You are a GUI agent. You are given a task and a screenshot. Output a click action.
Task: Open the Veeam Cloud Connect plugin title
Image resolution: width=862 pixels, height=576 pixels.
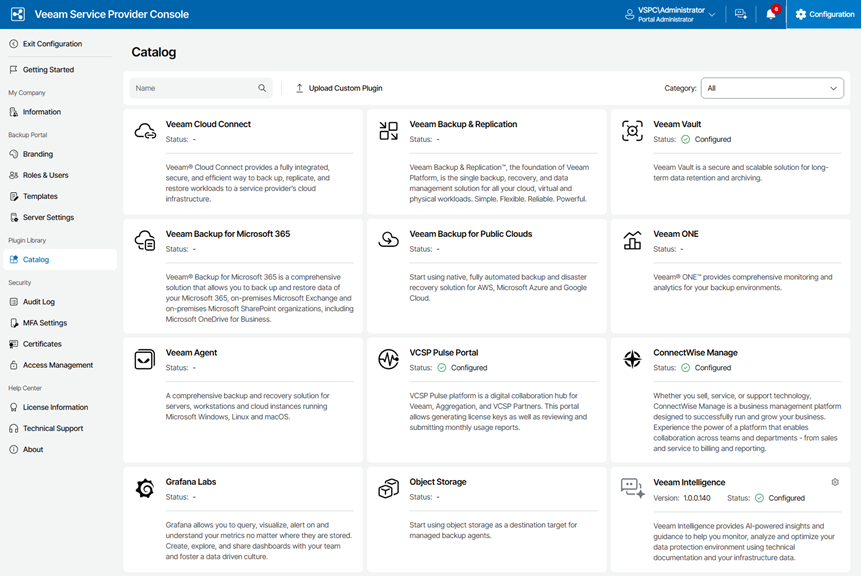[208, 124]
